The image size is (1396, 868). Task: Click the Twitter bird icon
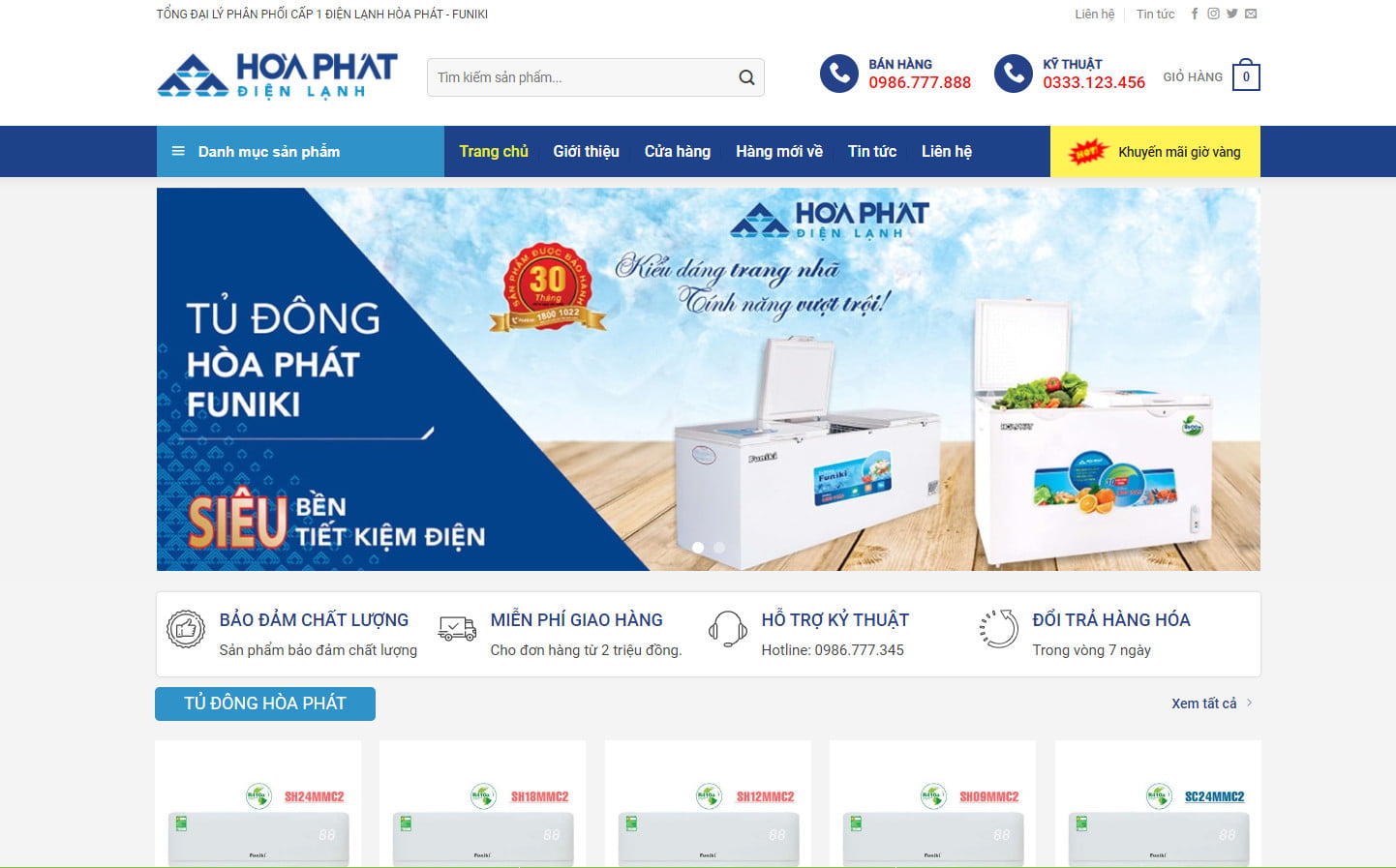coord(1232,14)
